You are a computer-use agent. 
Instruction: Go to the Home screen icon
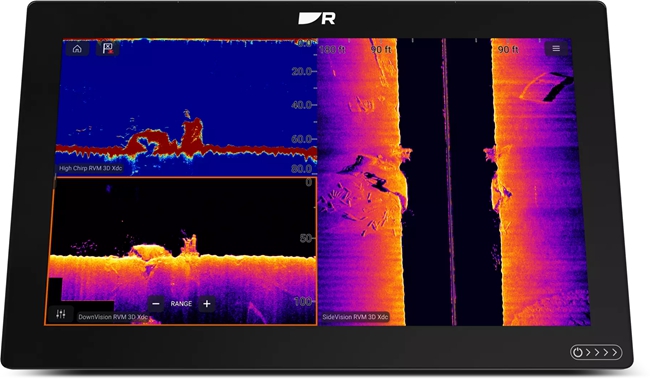pyautogui.click(x=77, y=49)
